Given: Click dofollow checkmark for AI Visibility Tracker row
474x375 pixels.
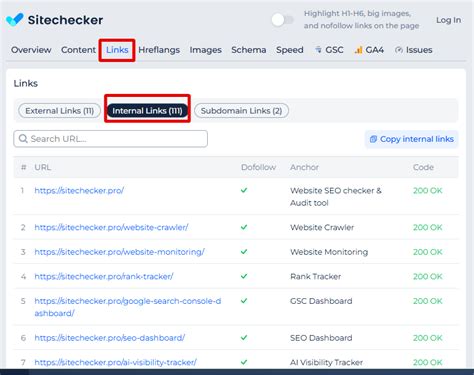Looking at the screenshot, I should tap(244, 362).
